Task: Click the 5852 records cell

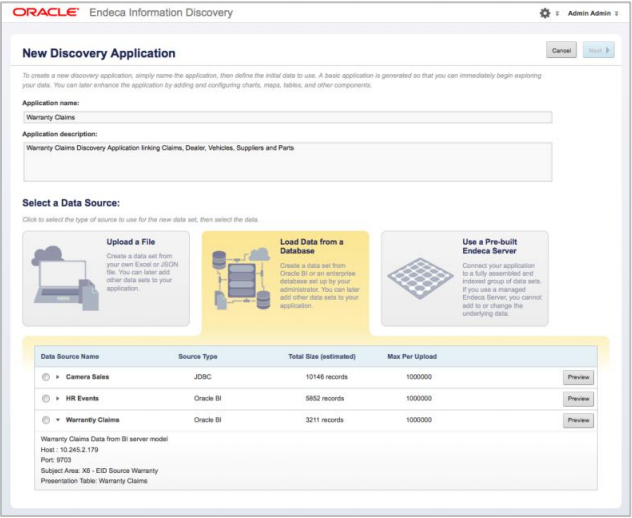Action: pyautogui.click(x=325, y=398)
